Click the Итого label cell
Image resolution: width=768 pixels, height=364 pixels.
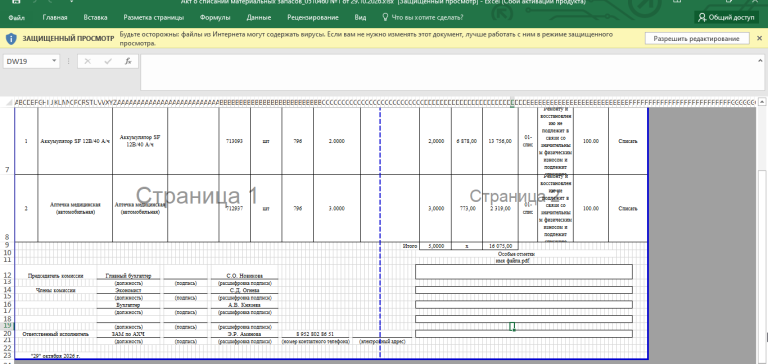[409, 246]
